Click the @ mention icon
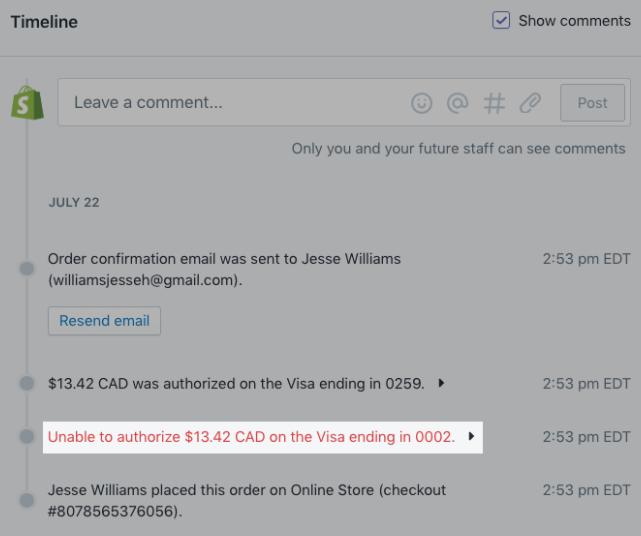The image size is (641, 536). pos(457,103)
